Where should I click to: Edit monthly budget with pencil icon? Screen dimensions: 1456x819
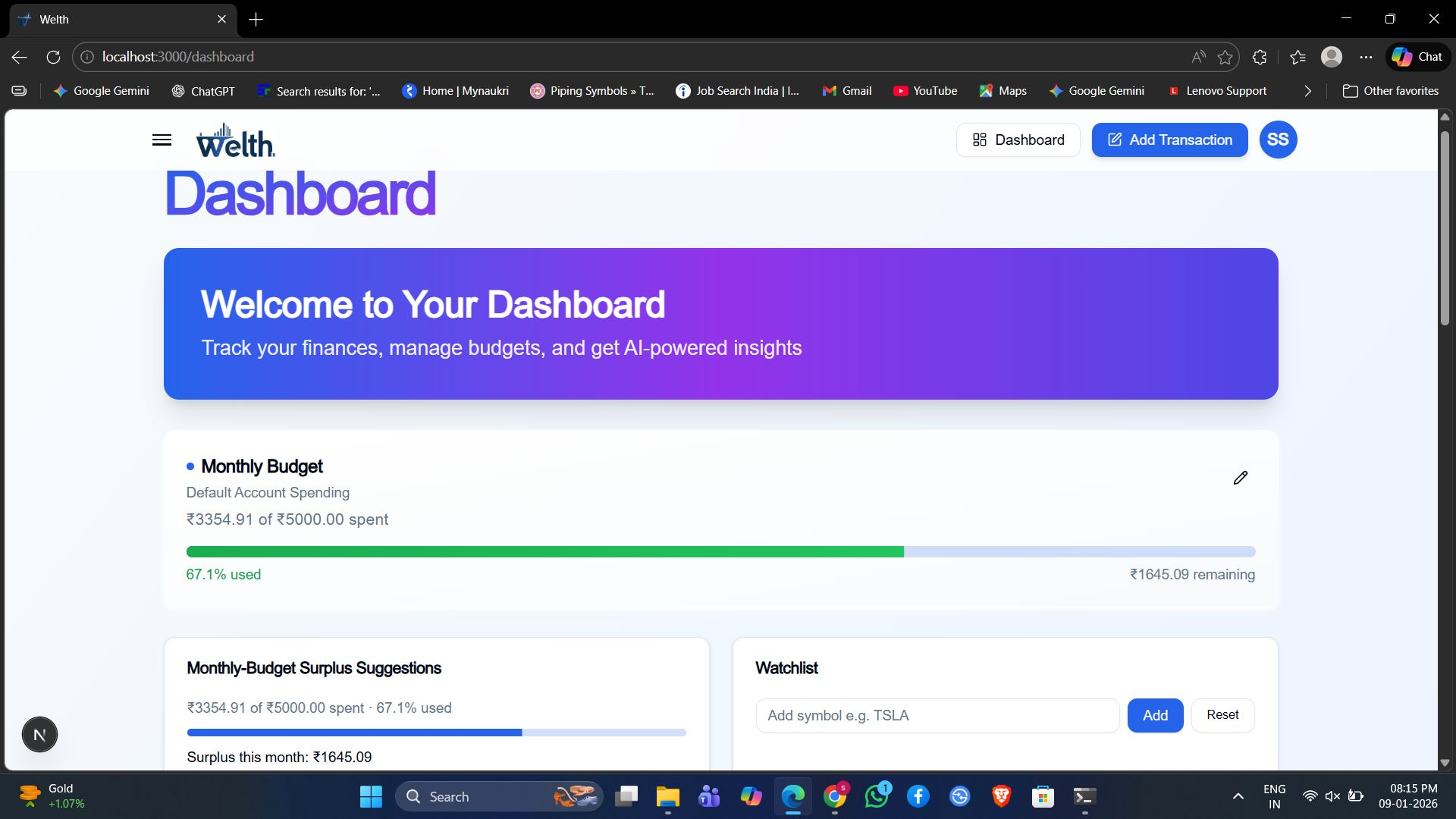tap(1241, 478)
